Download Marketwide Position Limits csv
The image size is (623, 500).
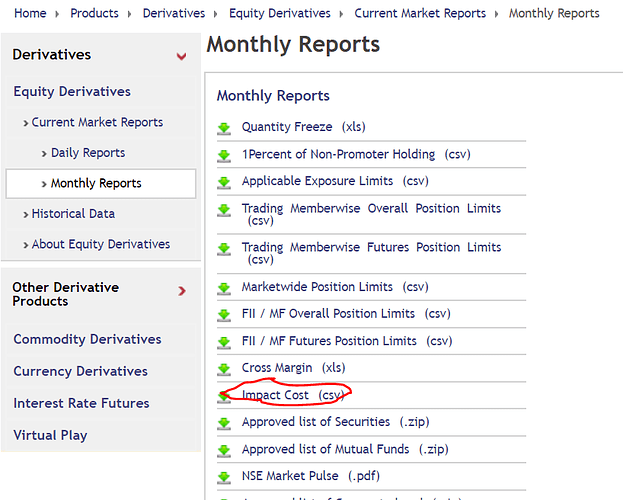pyautogui.click(x=335, y=287)
